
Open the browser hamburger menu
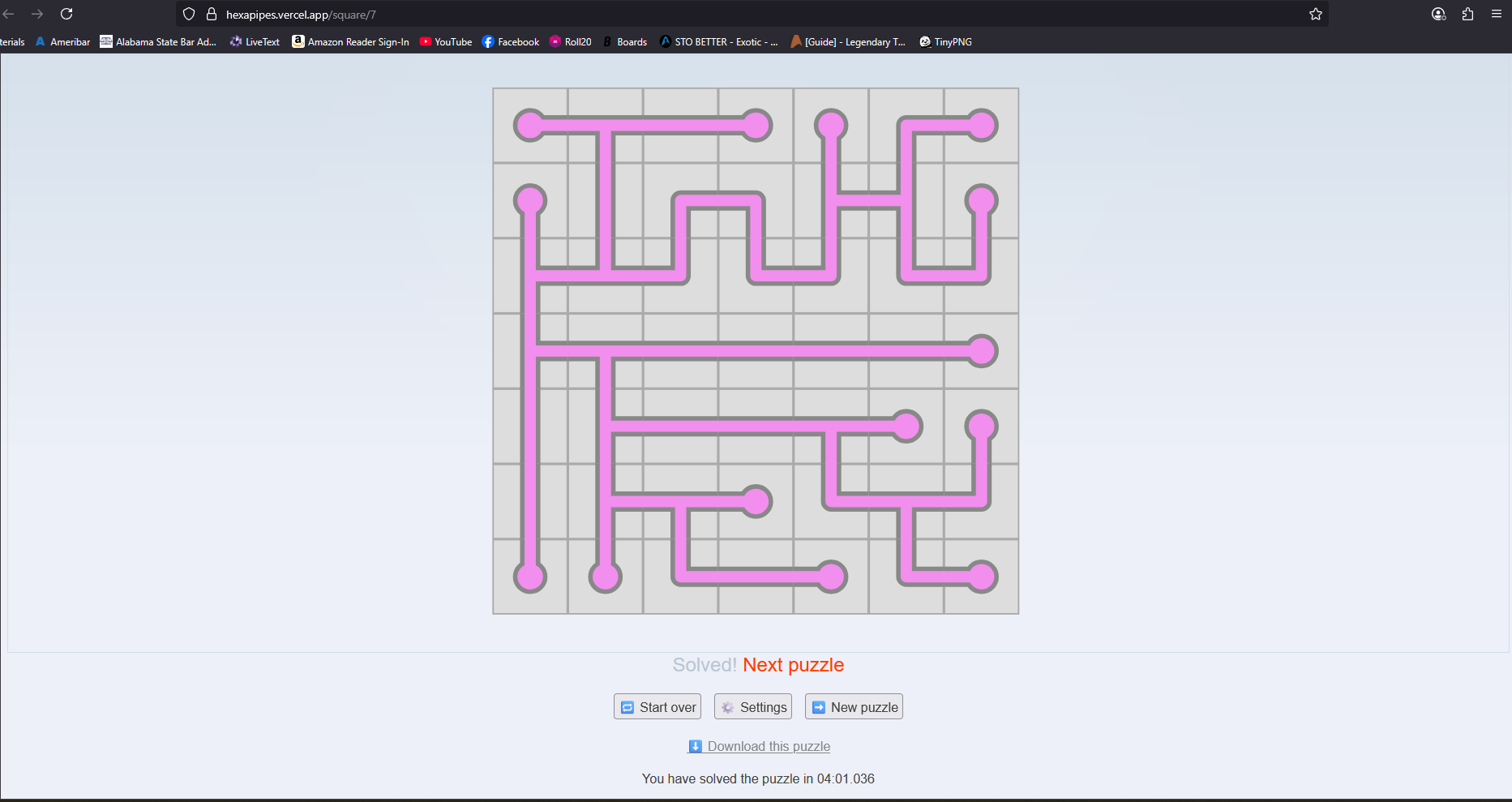coord(1497,14)
